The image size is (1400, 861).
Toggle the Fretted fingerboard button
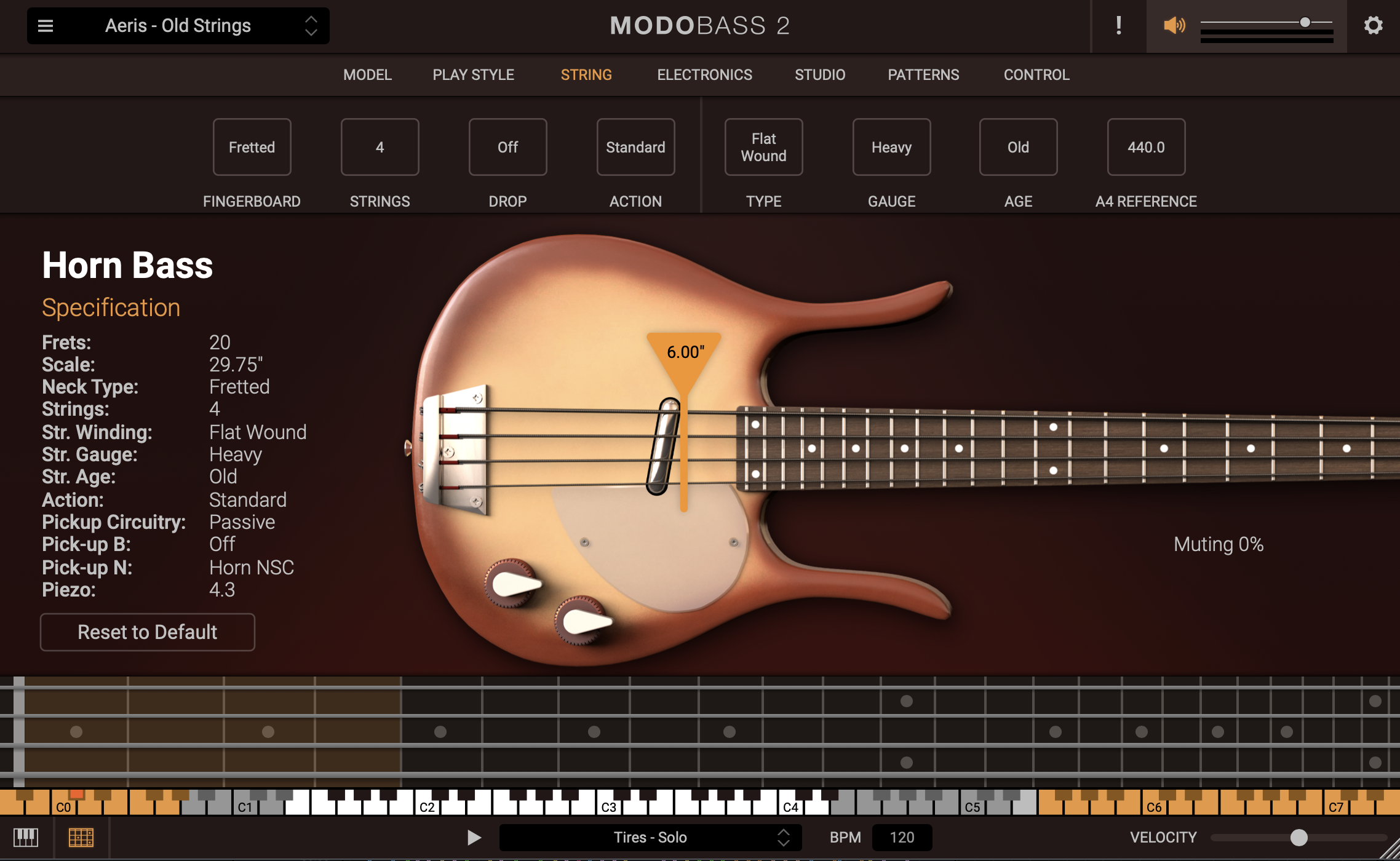(252, 148)
